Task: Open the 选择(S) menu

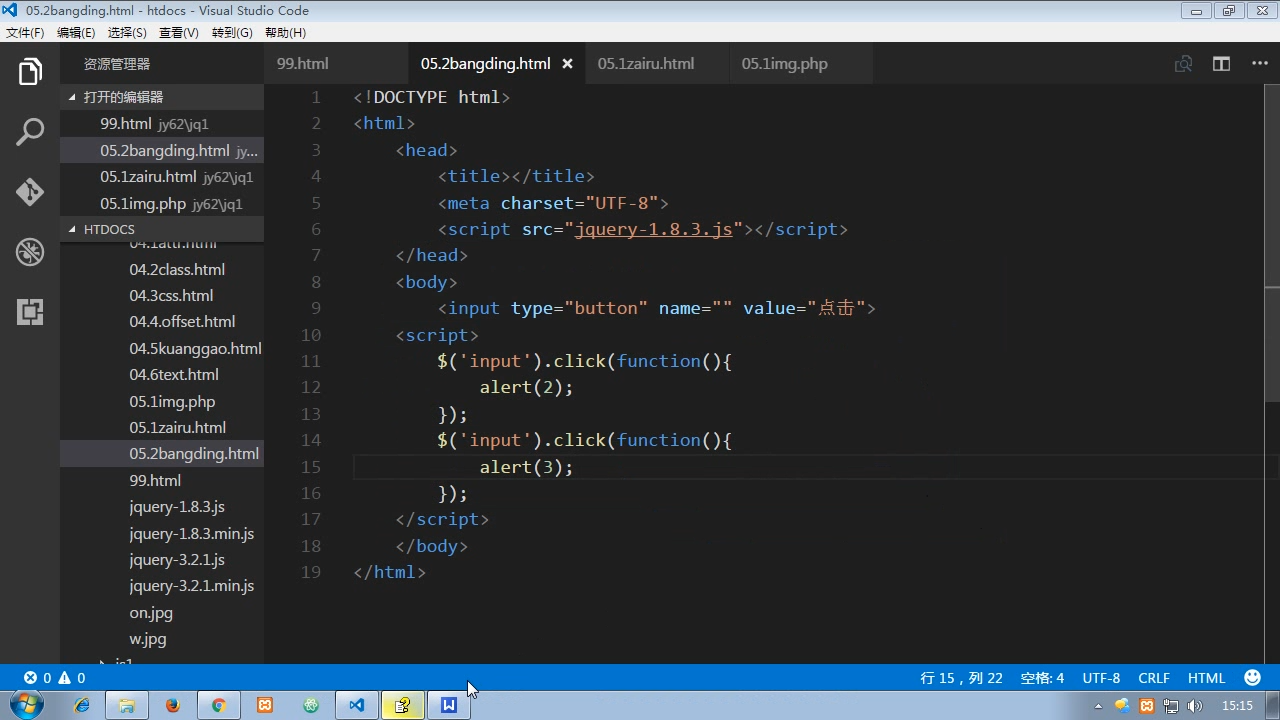Action: click(x=127, y=32)
